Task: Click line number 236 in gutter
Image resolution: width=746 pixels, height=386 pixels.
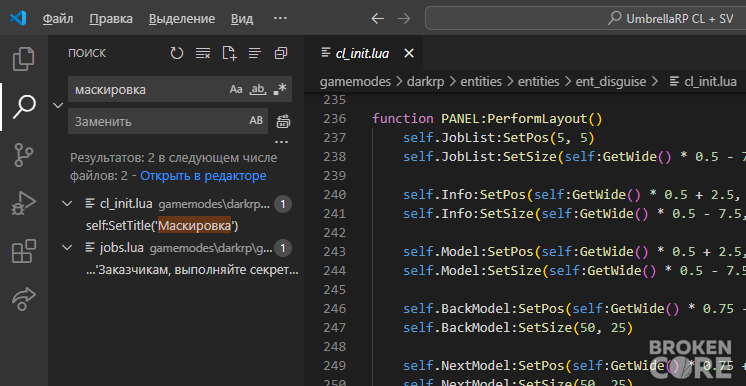Action: (x=334, y=119)
